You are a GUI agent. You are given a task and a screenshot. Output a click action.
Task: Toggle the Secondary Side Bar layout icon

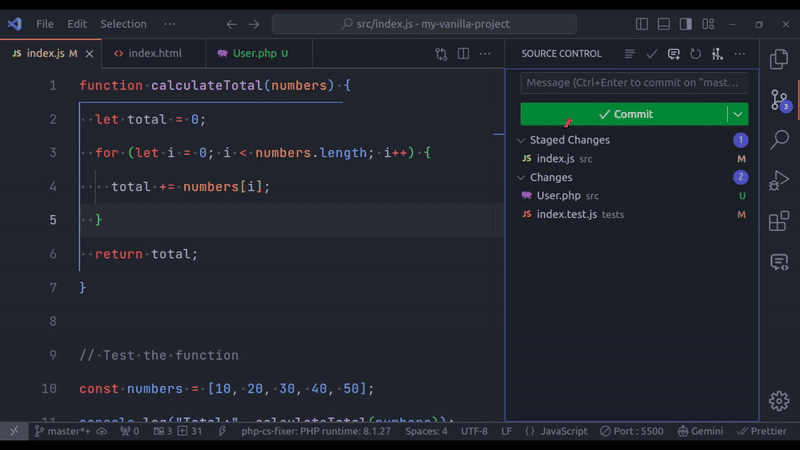pos(686,24)
